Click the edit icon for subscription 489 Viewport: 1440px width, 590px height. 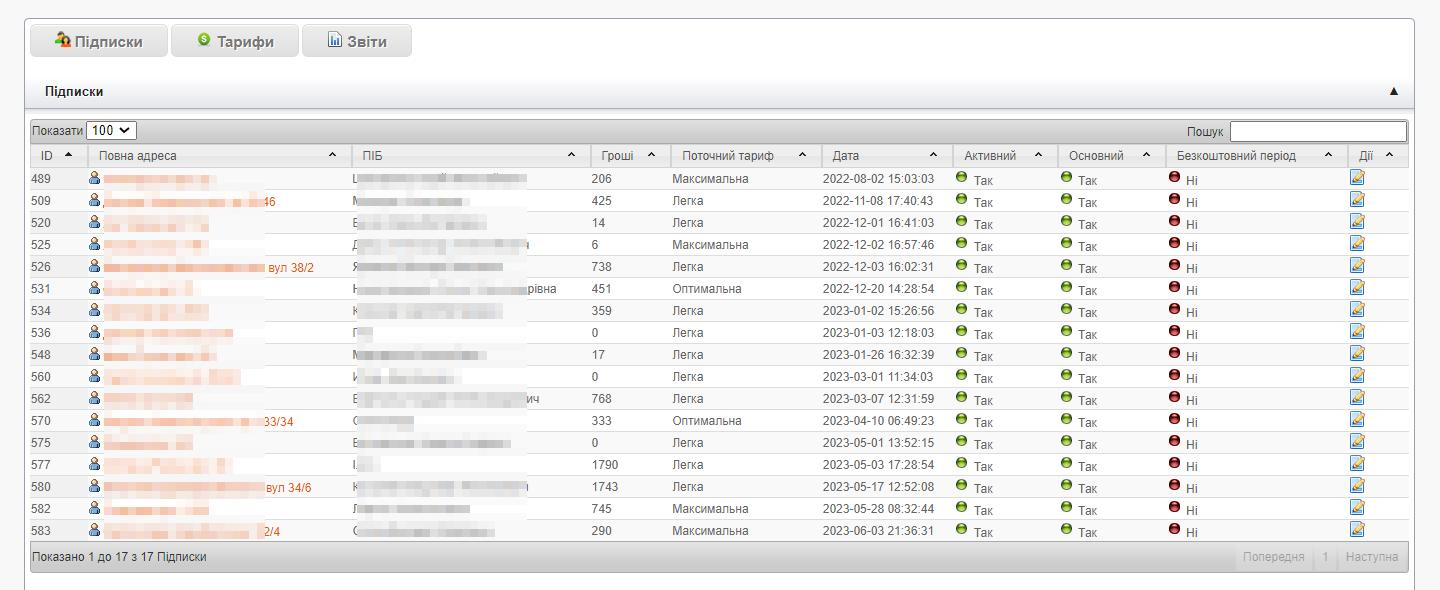coord(1357,177)
